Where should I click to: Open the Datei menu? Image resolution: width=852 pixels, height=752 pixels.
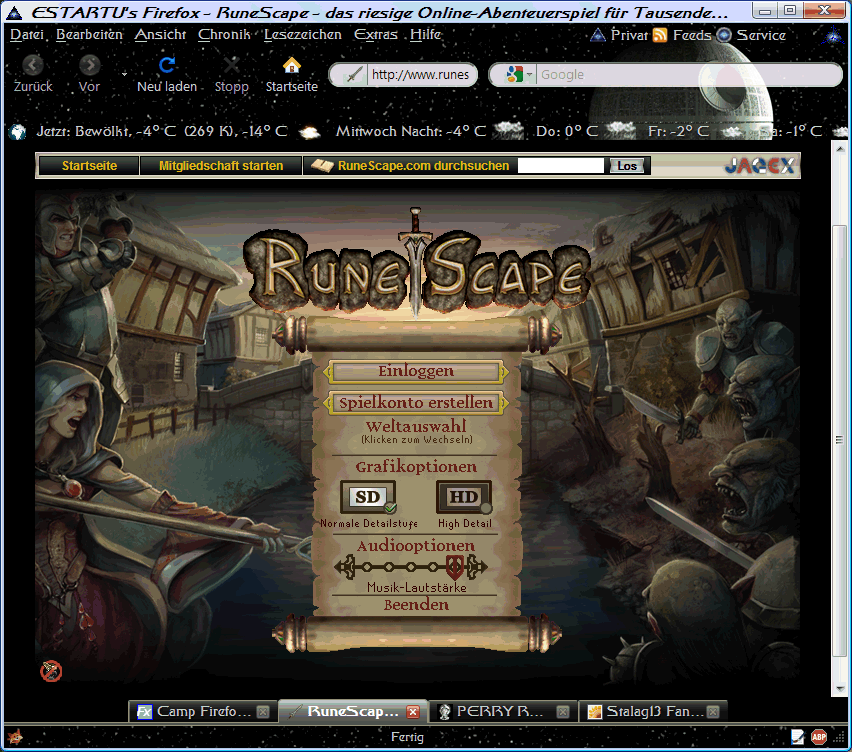point(27,35)
